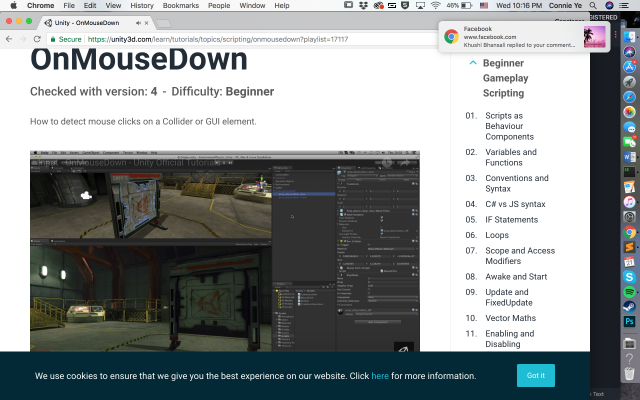Open Sublime Text from the Dock
Viewport: 640px width, 400px height.
tap(629, 247)
